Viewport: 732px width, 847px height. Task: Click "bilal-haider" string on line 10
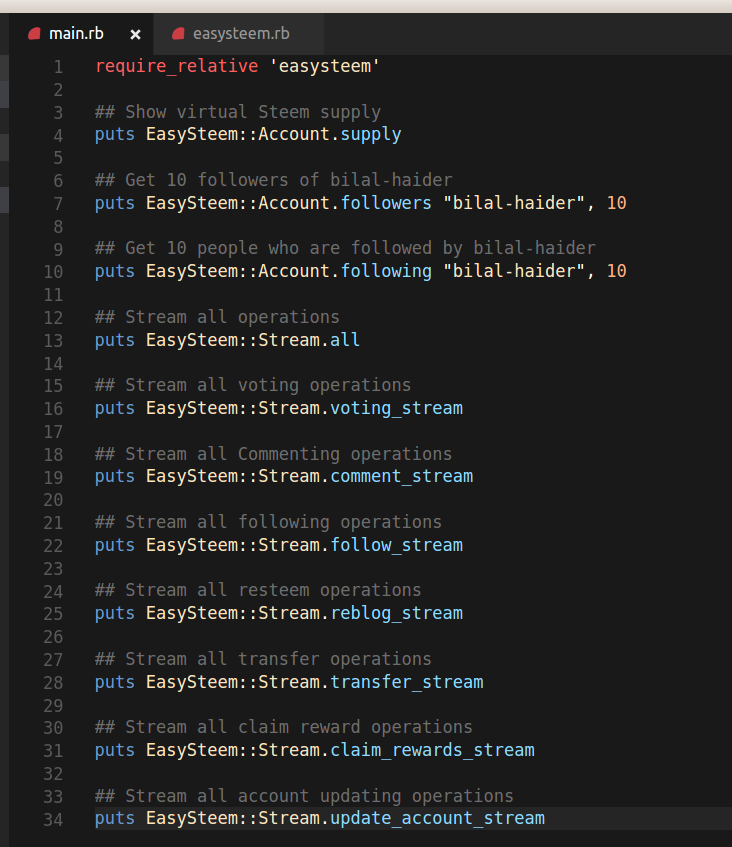[x=513, y=271]
